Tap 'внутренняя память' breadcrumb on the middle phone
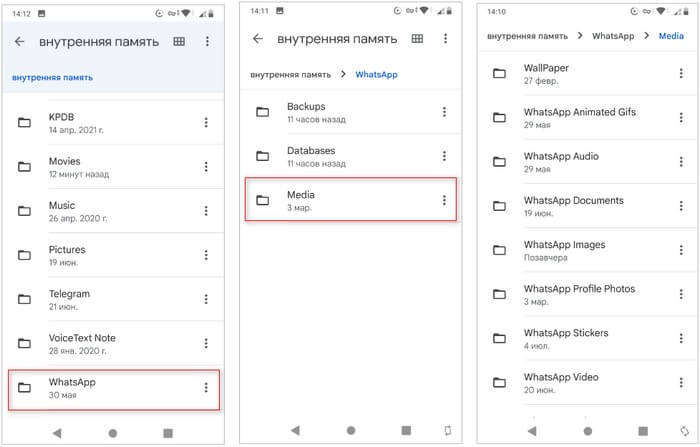This screenshot has width=700, height=447. pyautogui.click(x=290, y=75)
